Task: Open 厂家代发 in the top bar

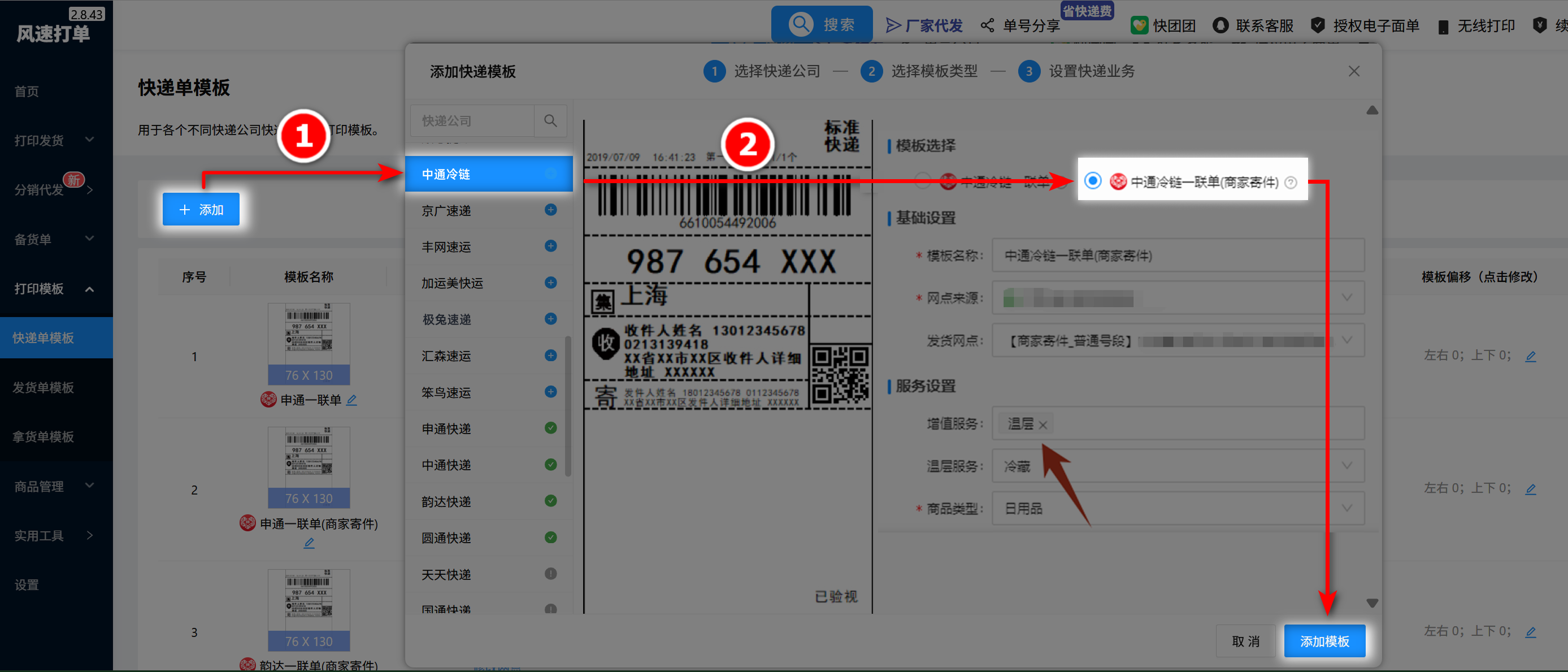Action: [924, 25]
